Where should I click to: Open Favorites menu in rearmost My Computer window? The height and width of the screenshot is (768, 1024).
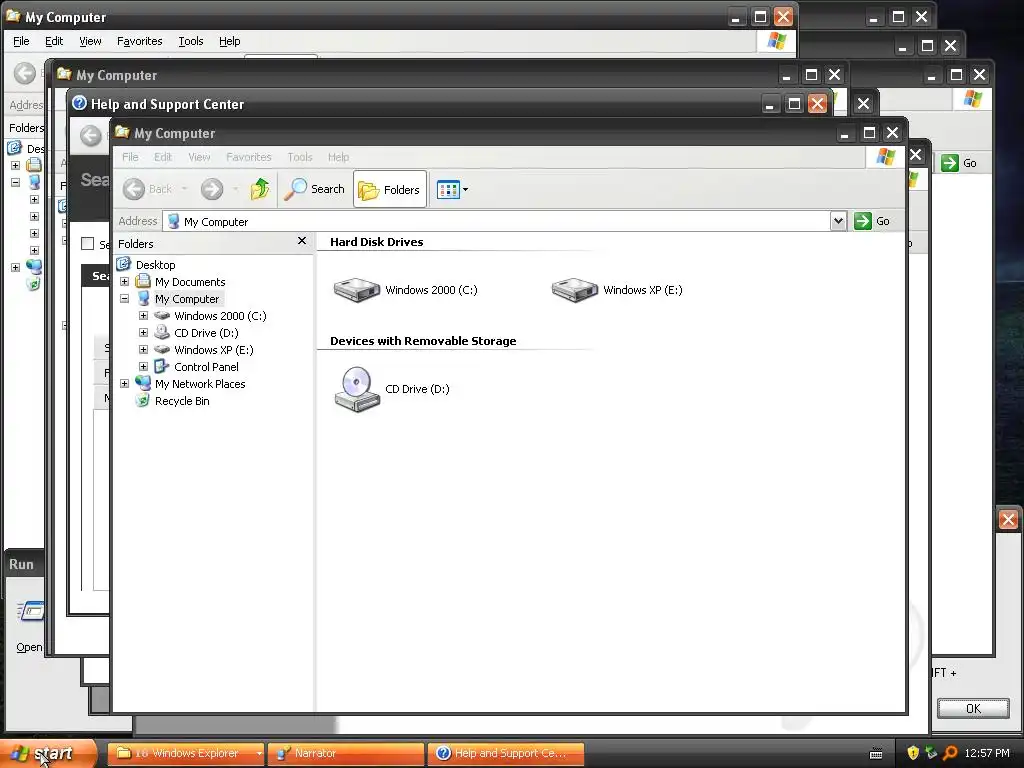[140, 40]
